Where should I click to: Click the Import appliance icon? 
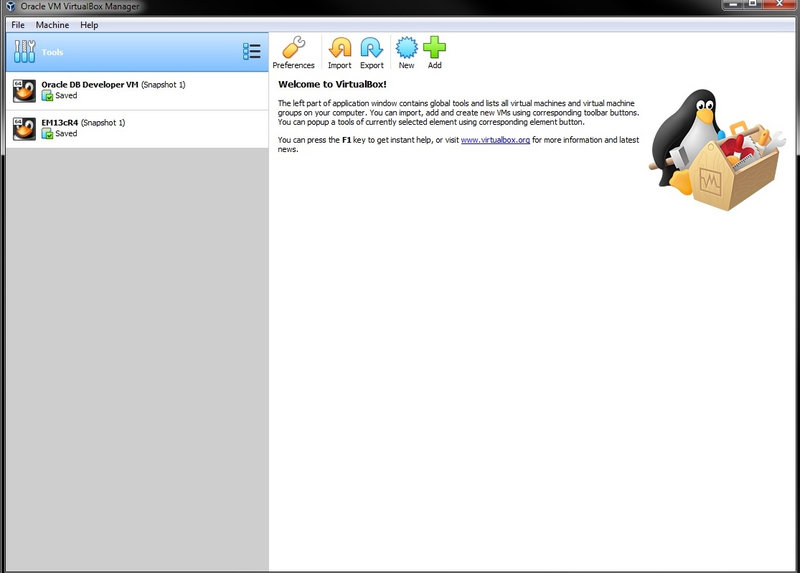coord(340,47)
